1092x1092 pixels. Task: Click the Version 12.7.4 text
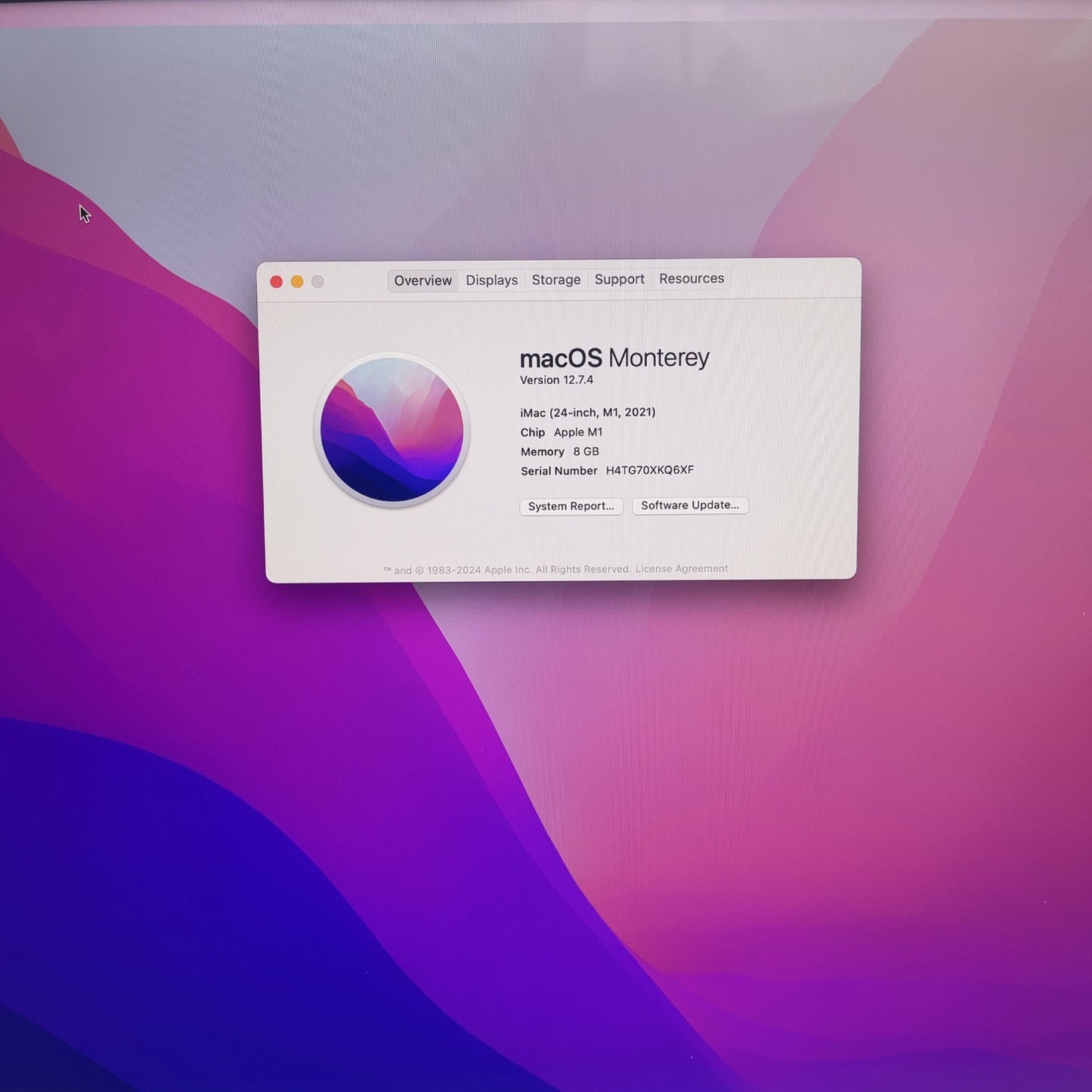[x=557, y=380]
